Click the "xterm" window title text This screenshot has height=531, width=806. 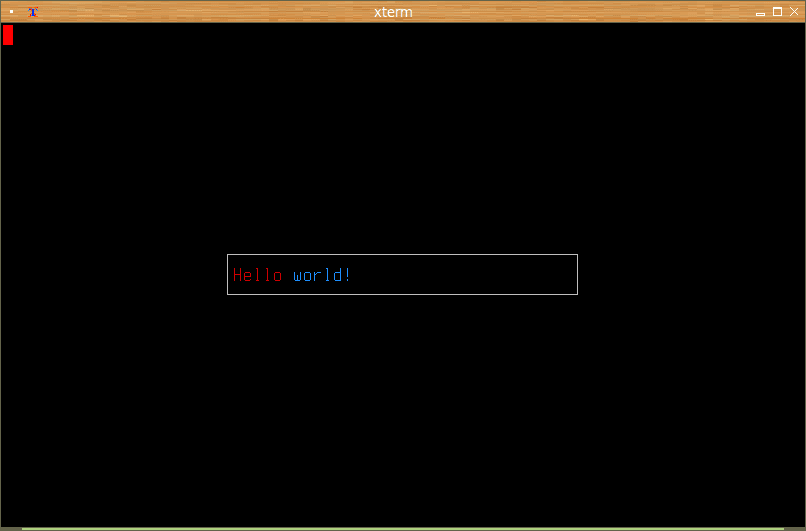(393, 12)
